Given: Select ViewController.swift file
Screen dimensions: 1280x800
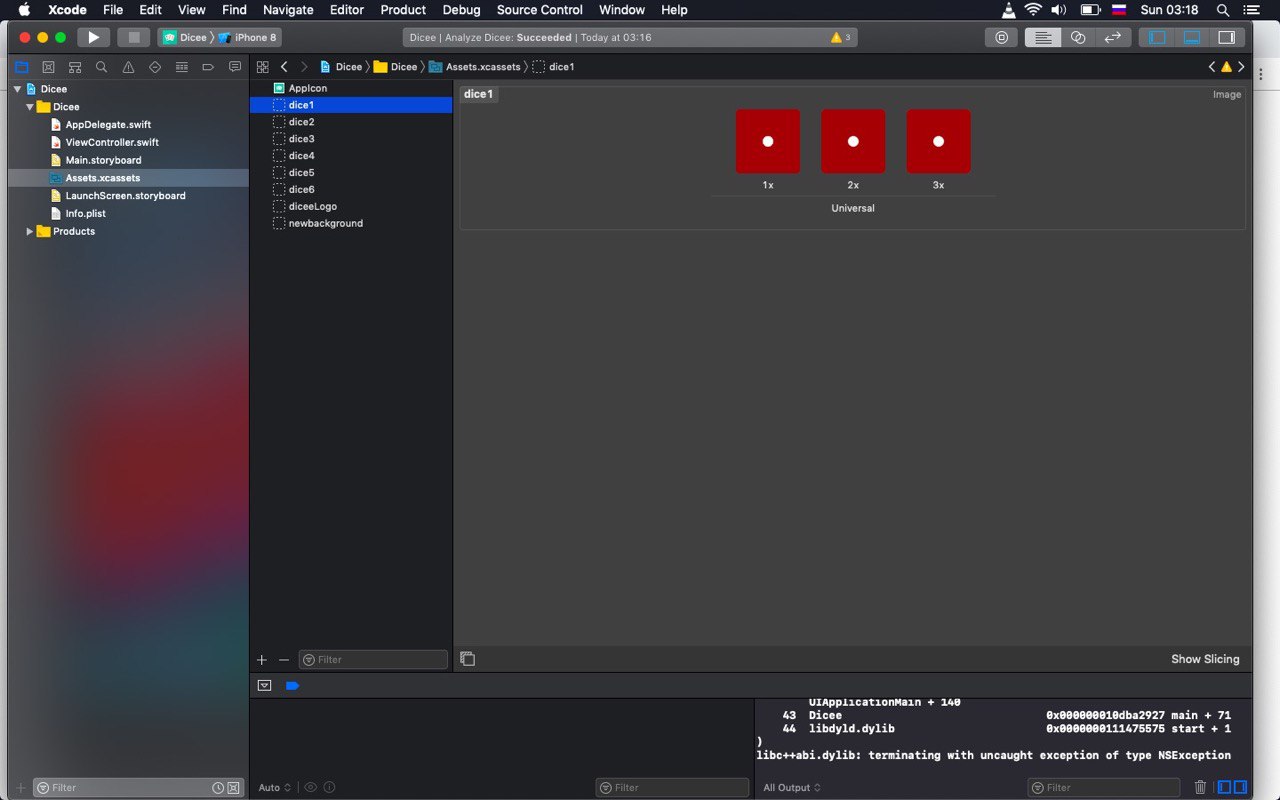Looking at the screenshot, I should (112, 142).
